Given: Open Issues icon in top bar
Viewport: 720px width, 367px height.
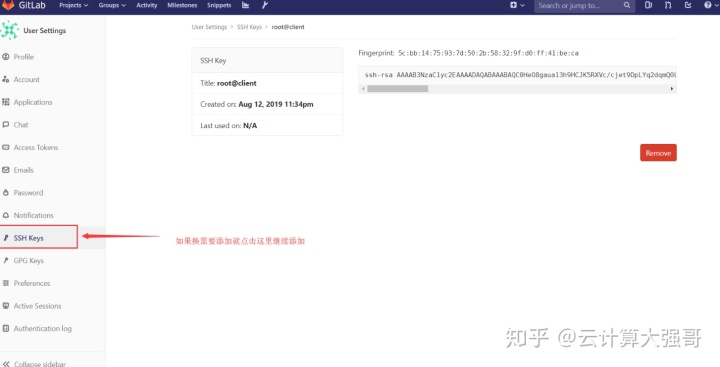Looking at the screenshot, I should point(648,5).
